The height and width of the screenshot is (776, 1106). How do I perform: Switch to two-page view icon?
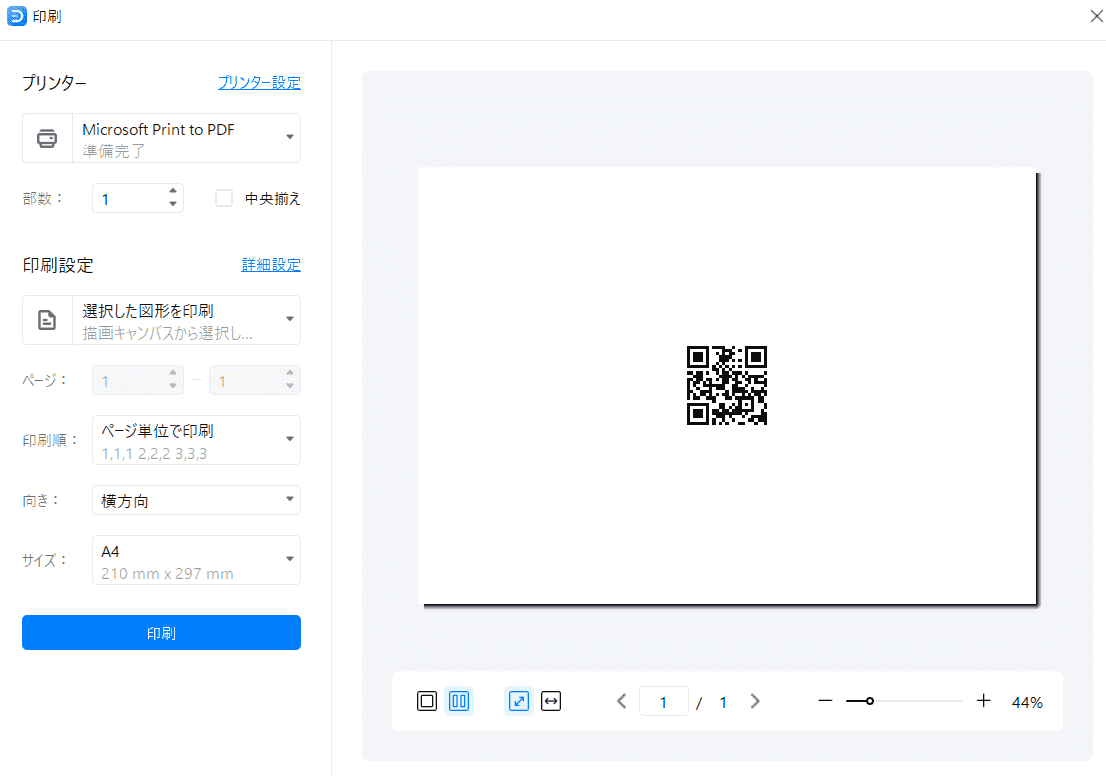coord(459,701)
